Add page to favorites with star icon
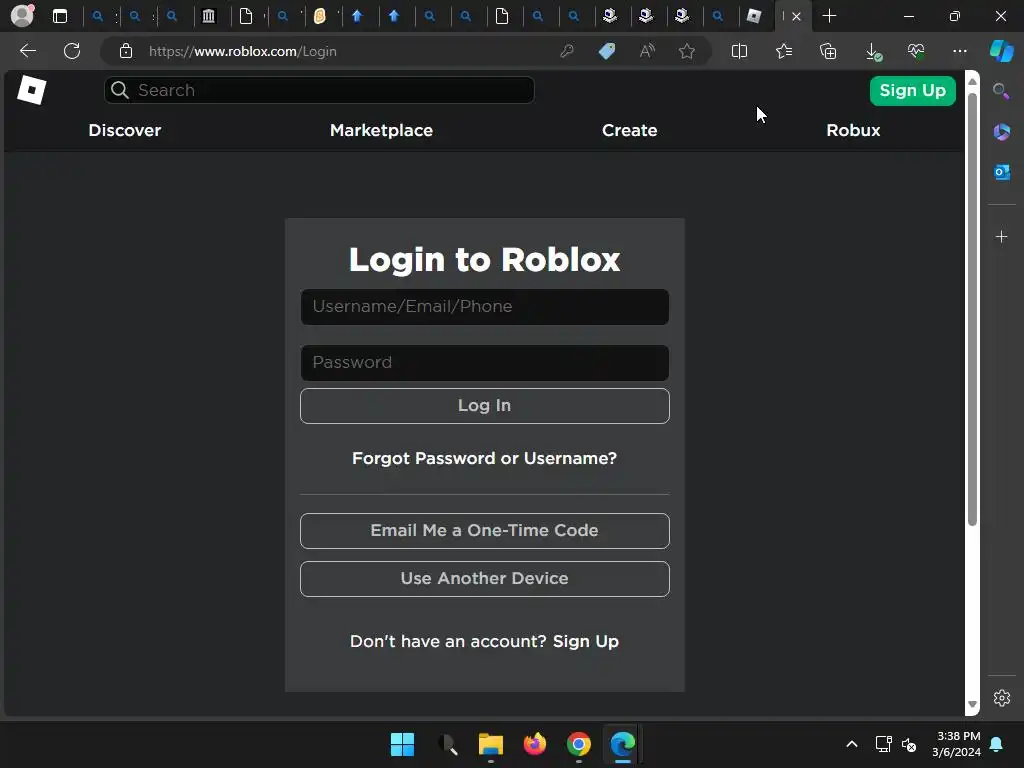Image resolution: width=1024 pixels, height=768 pixels. pos(686,51)
